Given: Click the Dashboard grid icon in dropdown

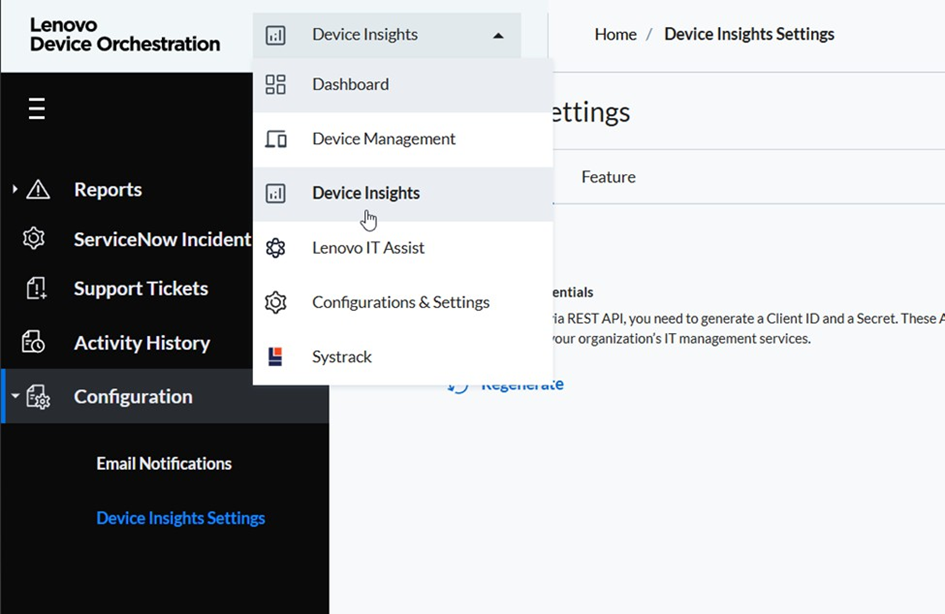Looking at the screenshot, I should [275, 85].
